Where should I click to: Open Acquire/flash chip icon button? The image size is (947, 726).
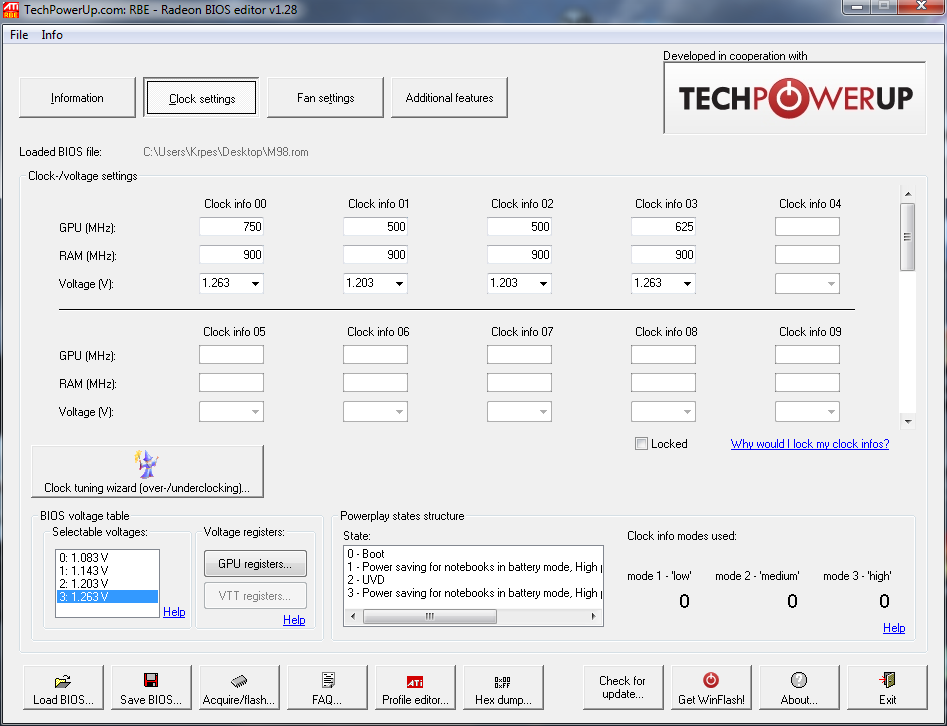coord(239,688)
